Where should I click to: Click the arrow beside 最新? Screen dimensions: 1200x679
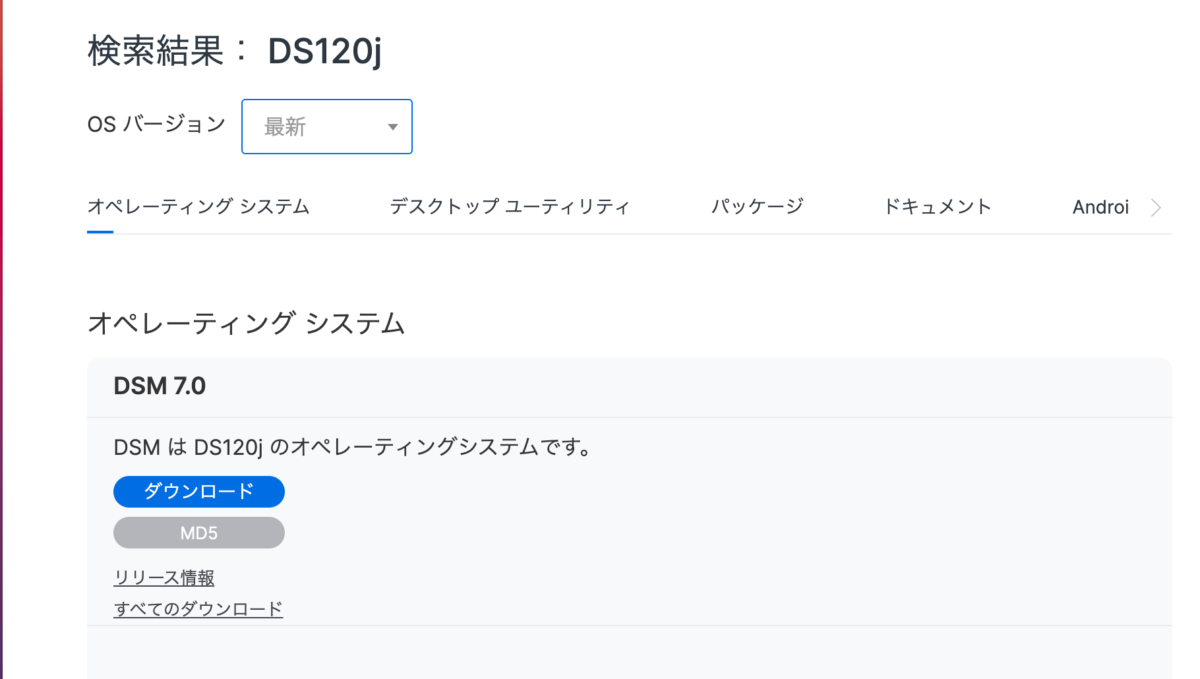392,127
